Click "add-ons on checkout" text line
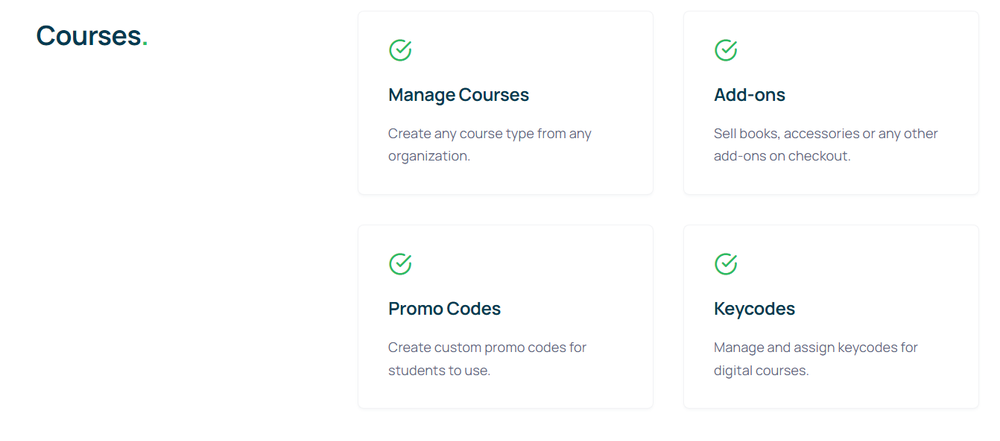Image resolution: width=1000 pixels, height=441 pixels. tap(782, 156)
